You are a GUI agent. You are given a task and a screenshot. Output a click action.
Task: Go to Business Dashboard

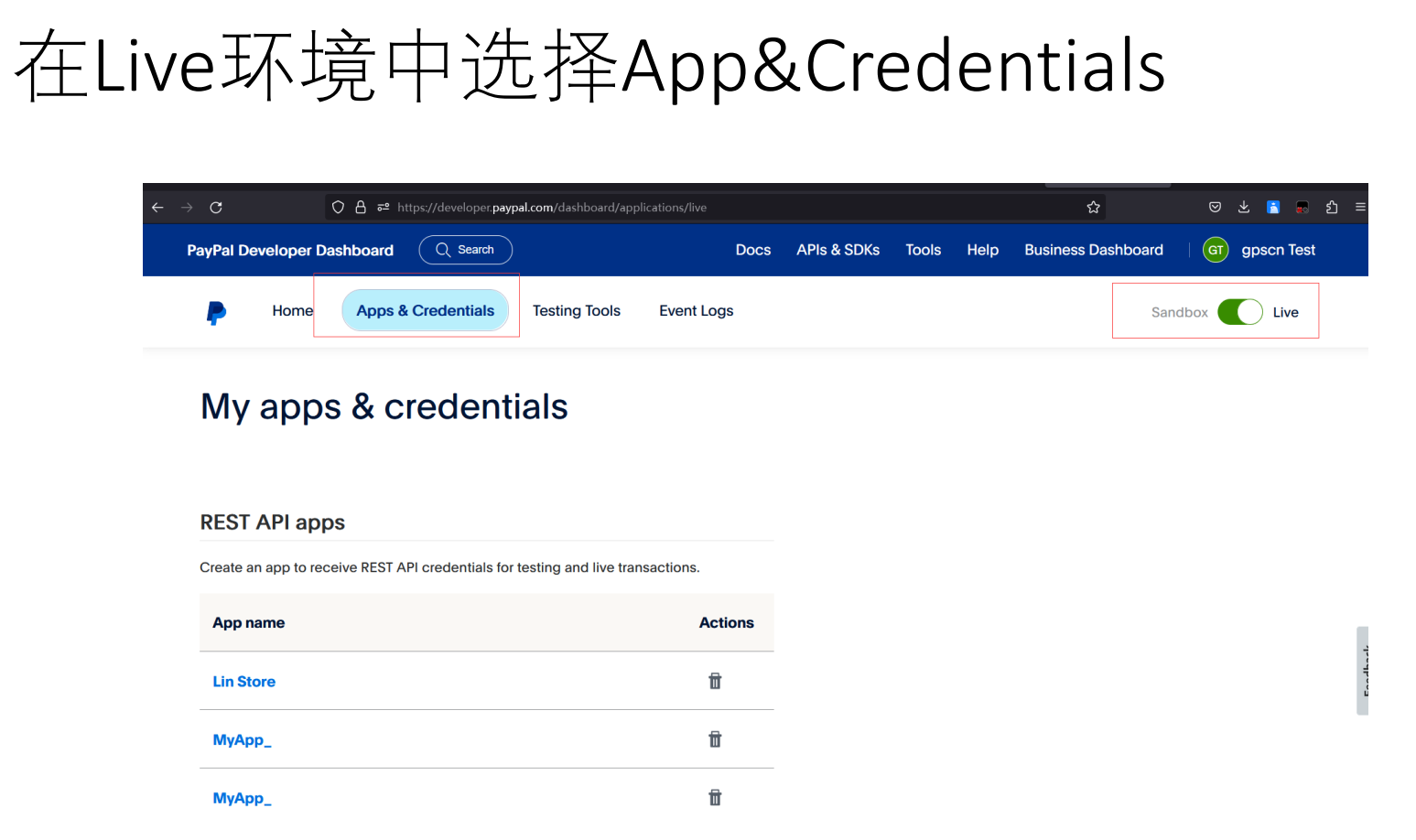point(1094,250)
